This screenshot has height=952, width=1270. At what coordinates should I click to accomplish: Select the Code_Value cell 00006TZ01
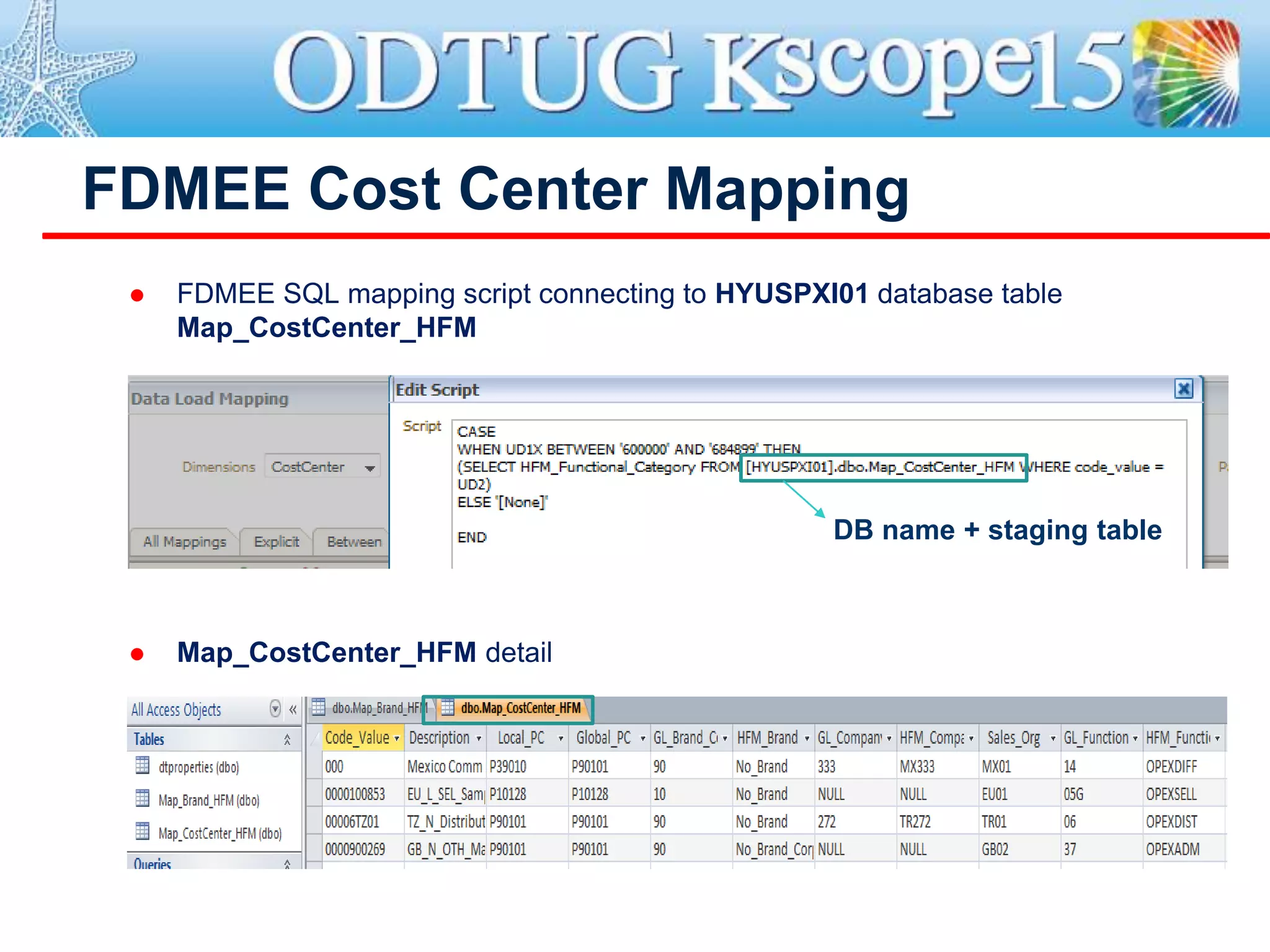[x=363, y=821]
